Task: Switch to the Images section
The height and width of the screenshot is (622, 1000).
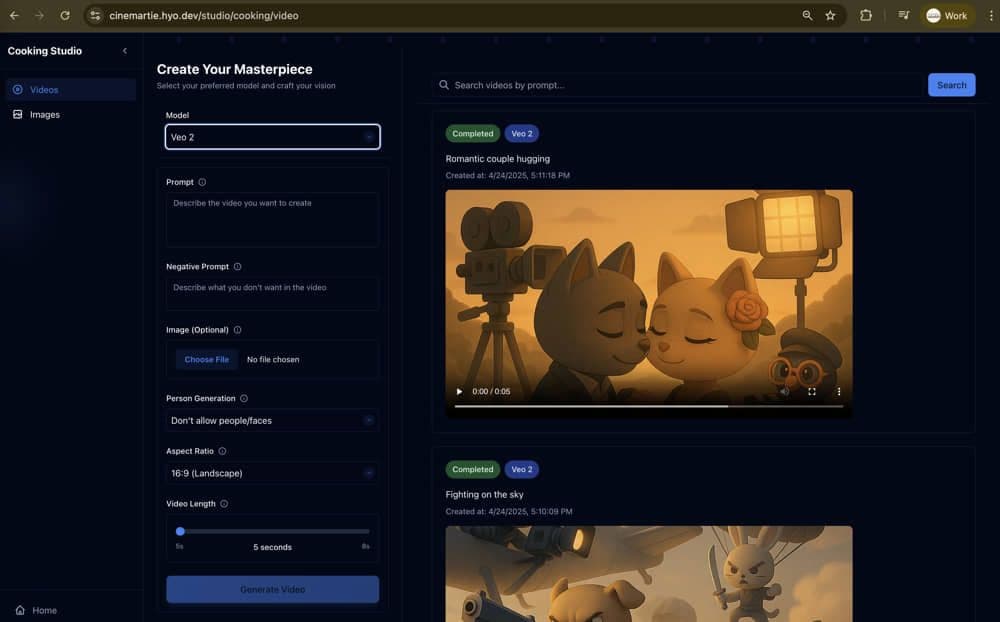Action: (45, 115)
